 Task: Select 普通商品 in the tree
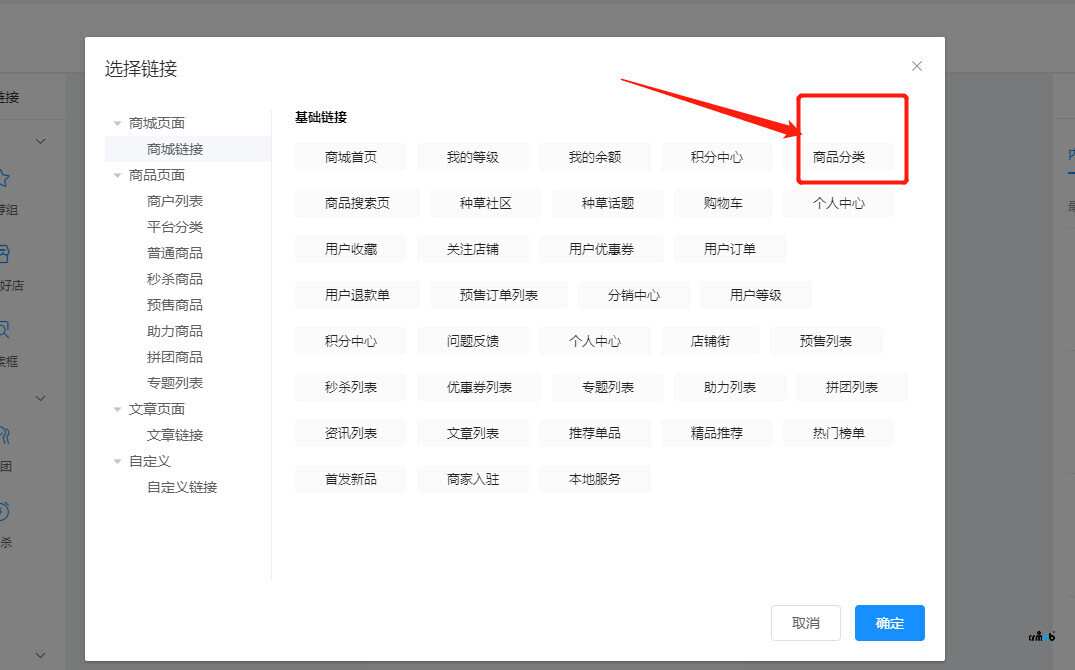pos(175,253)
